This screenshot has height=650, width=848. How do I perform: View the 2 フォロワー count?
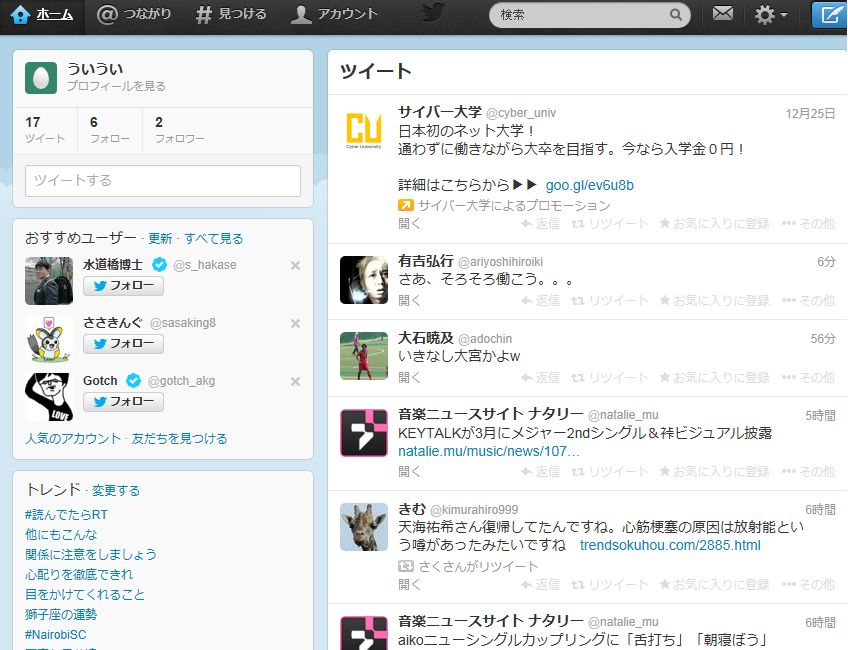pyautogui.click(x=180, y=130)
